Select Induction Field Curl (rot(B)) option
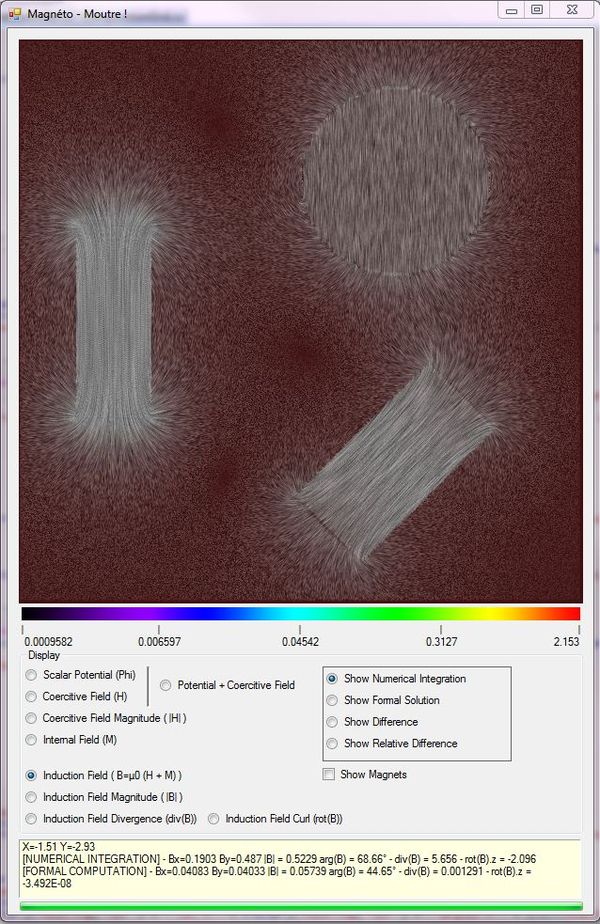 214,819
